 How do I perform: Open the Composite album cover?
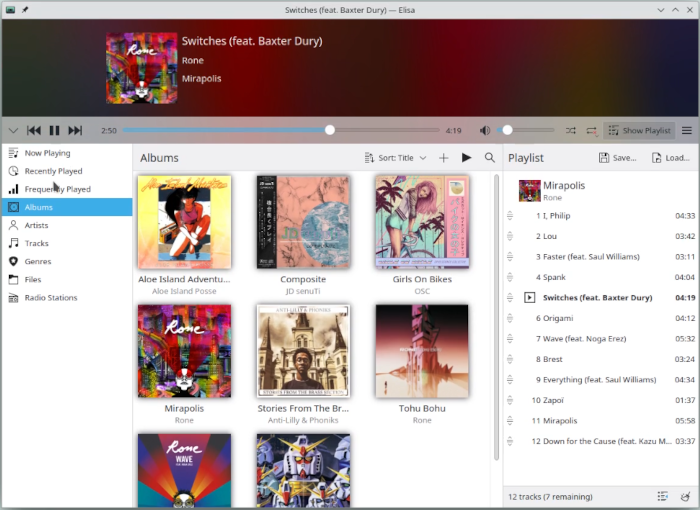303,222
